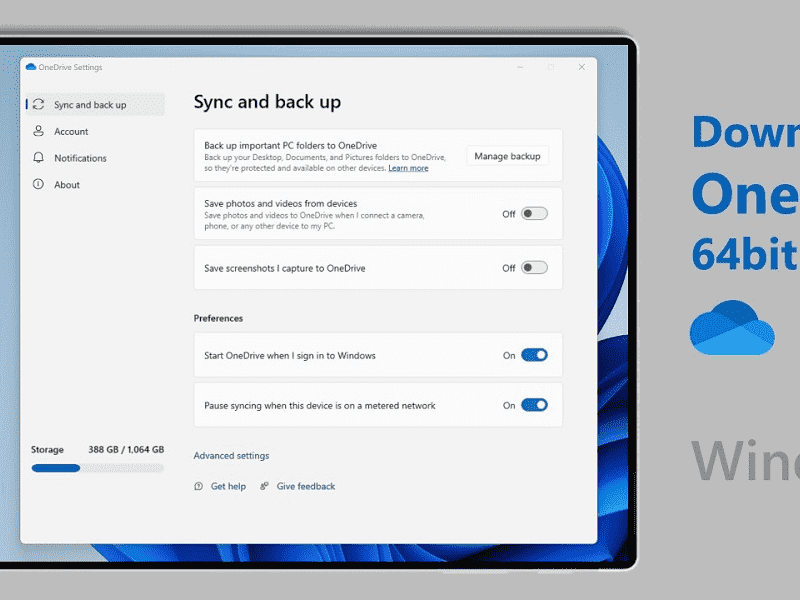This screenshot has height=600, width=800.
Task: Switch to the Account section
Action: coord(72,131)
